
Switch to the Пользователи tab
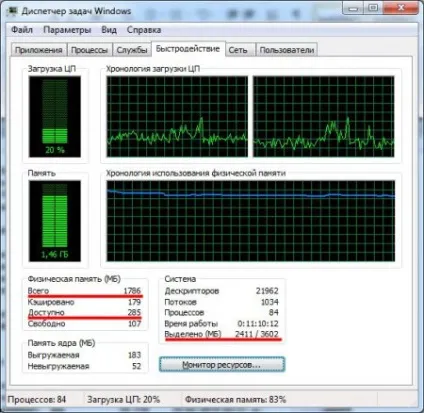tap(287, 50)
